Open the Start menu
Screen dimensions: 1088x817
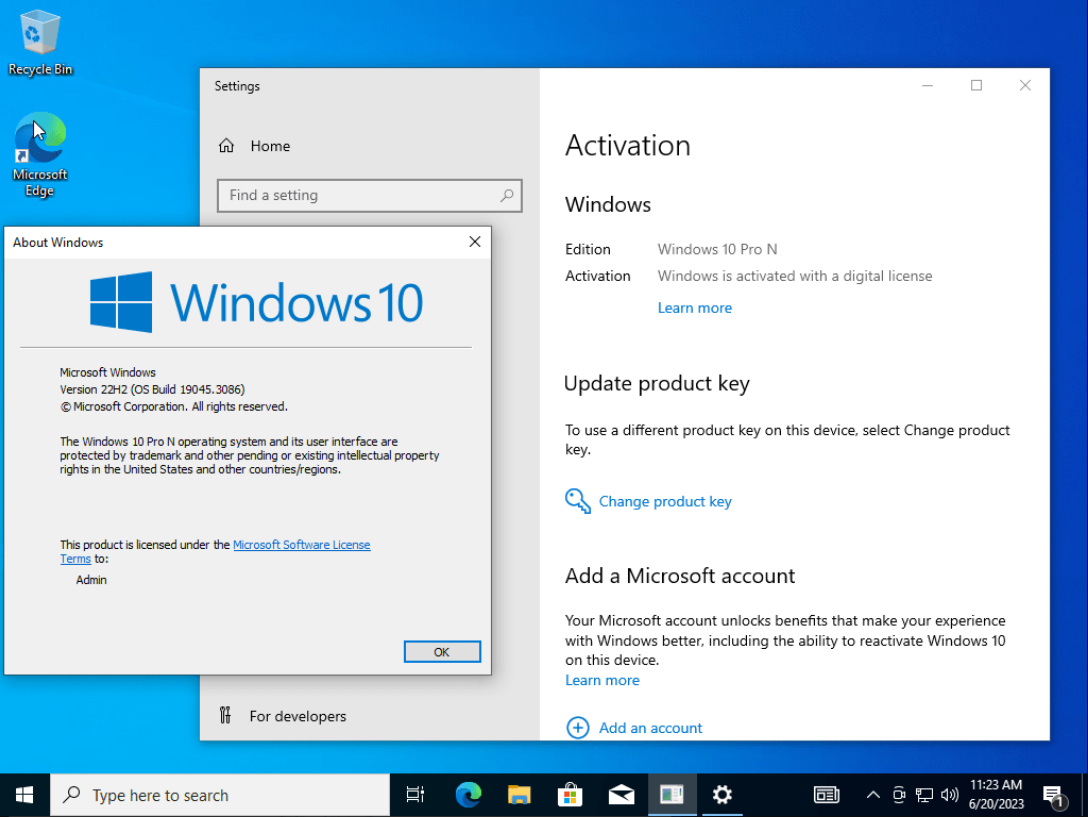24,795
